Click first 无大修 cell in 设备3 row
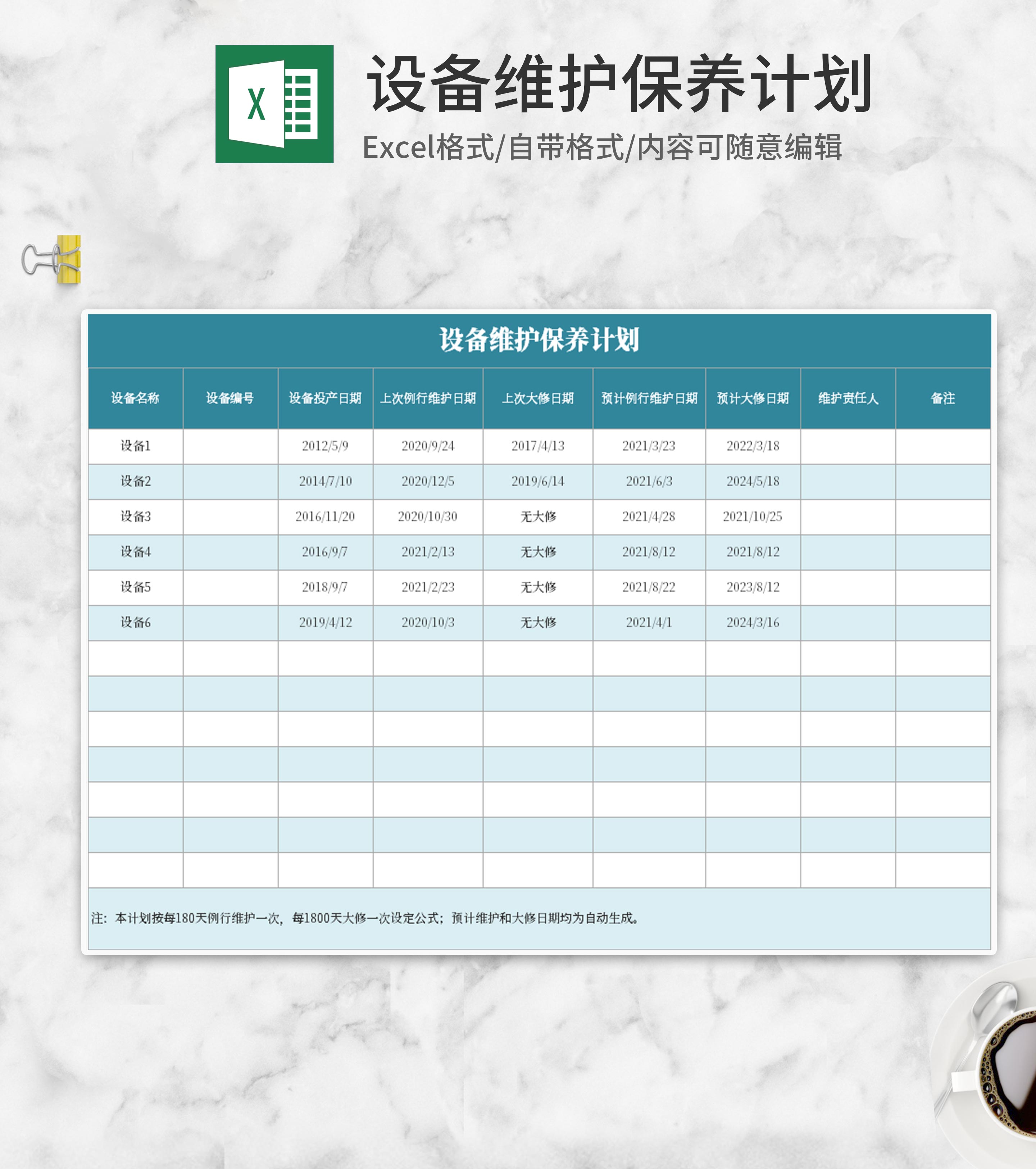 point(538,517)
